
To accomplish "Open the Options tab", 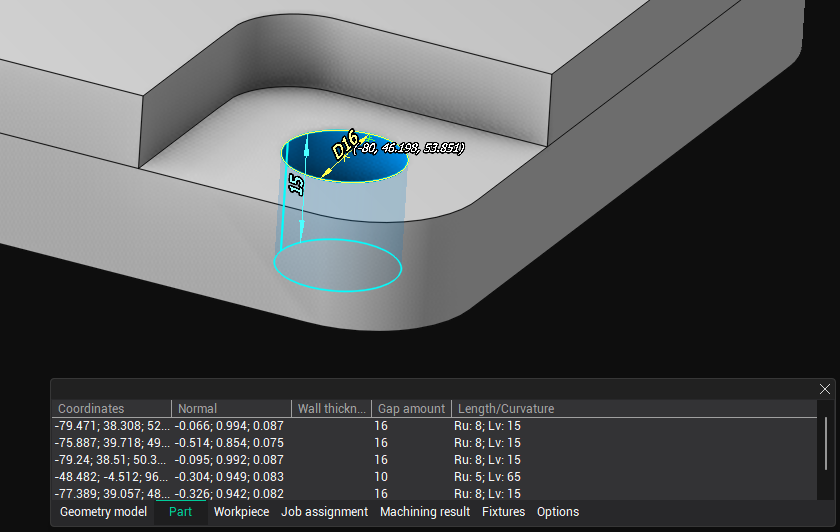I will pyautogui.click(x=557, y=512).
